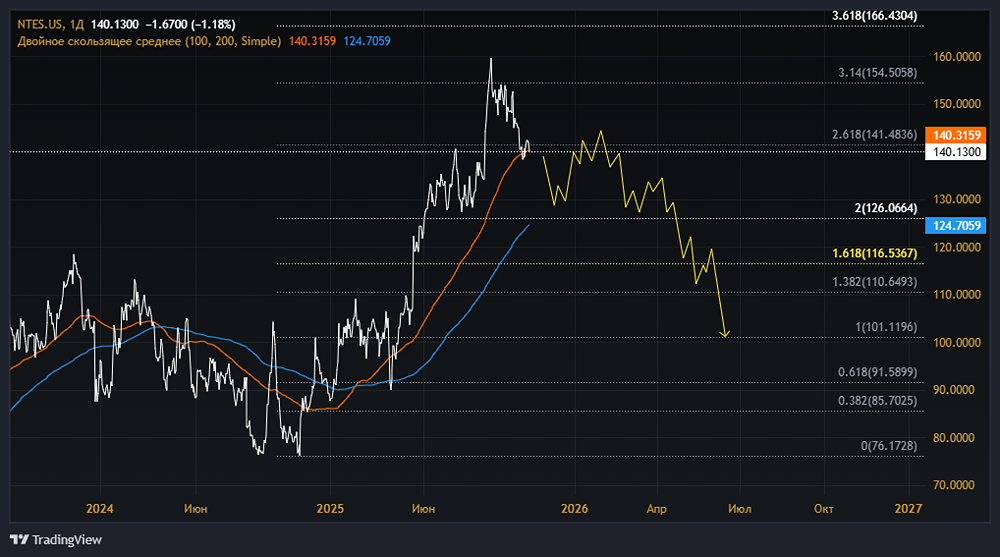Click the orange 140.3159 price axis tag
Screen dimensions: 1000x557
click(958, 135)
